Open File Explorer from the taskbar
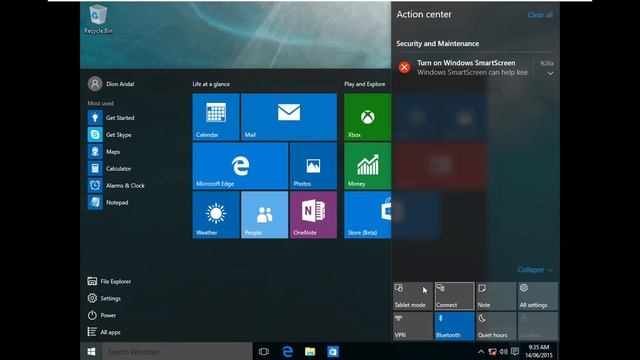 click(x=310, y=351)
